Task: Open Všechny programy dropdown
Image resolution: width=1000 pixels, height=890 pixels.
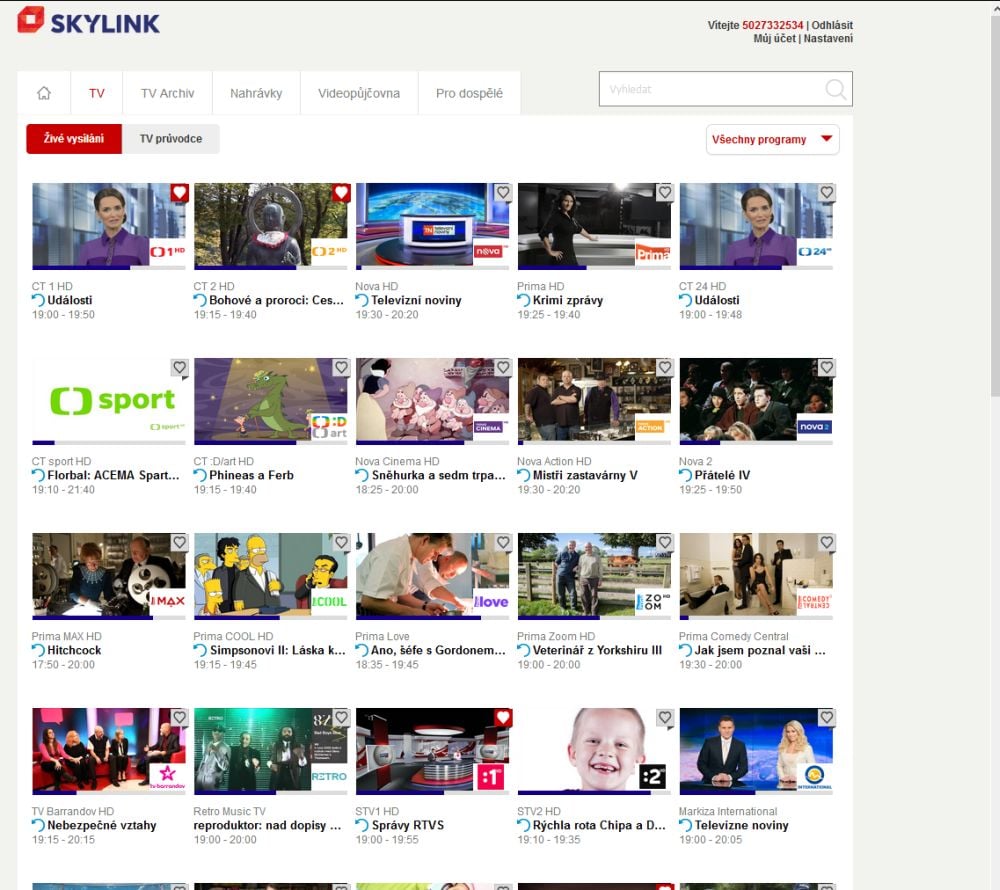Action: [x=772, y=139]
